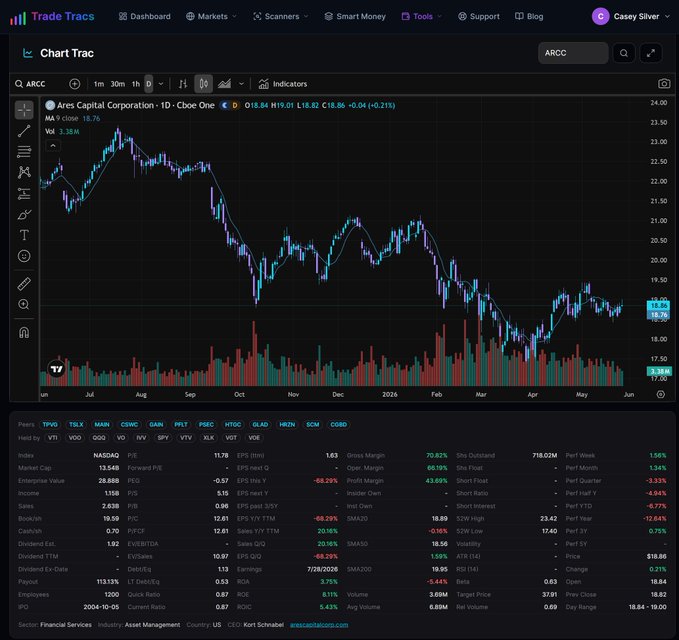
Task: Click the MAIN peer ticker
Action: 102,424
